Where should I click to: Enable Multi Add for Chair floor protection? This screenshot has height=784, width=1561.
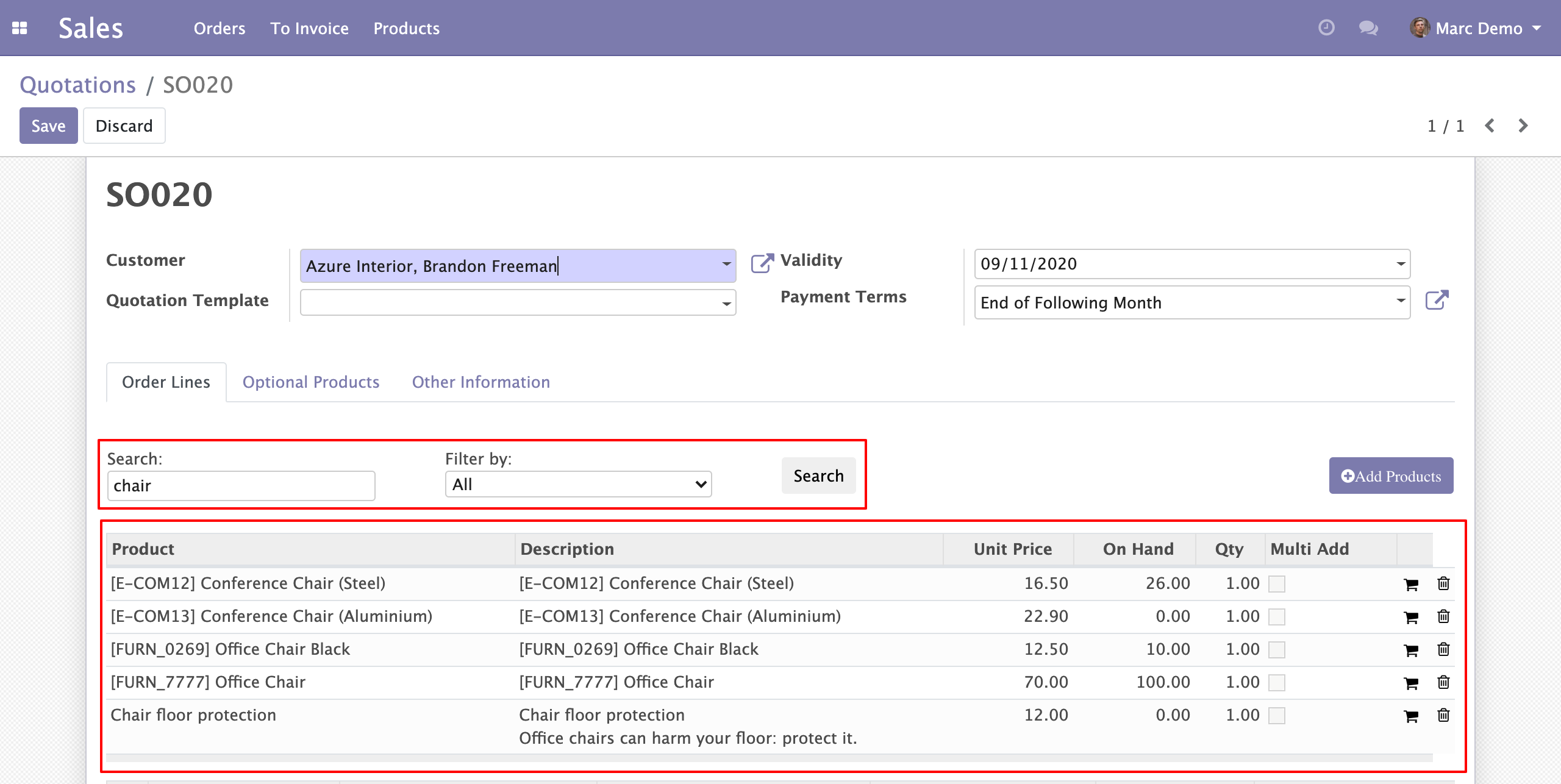coord(1277,716)
